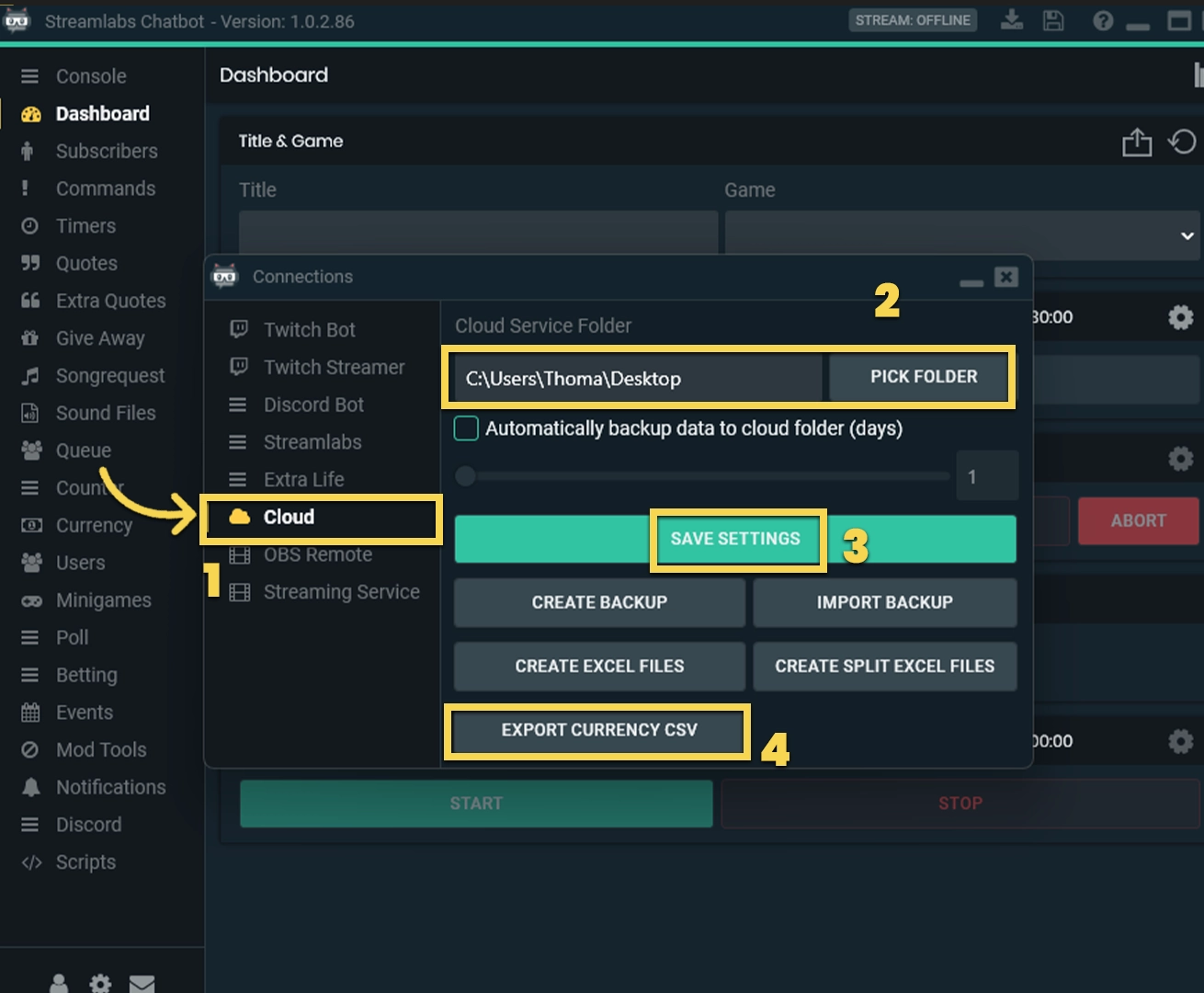Open Notifications in the sidebar
This screenshot has width=1204, height=993.
pos(111,788)
